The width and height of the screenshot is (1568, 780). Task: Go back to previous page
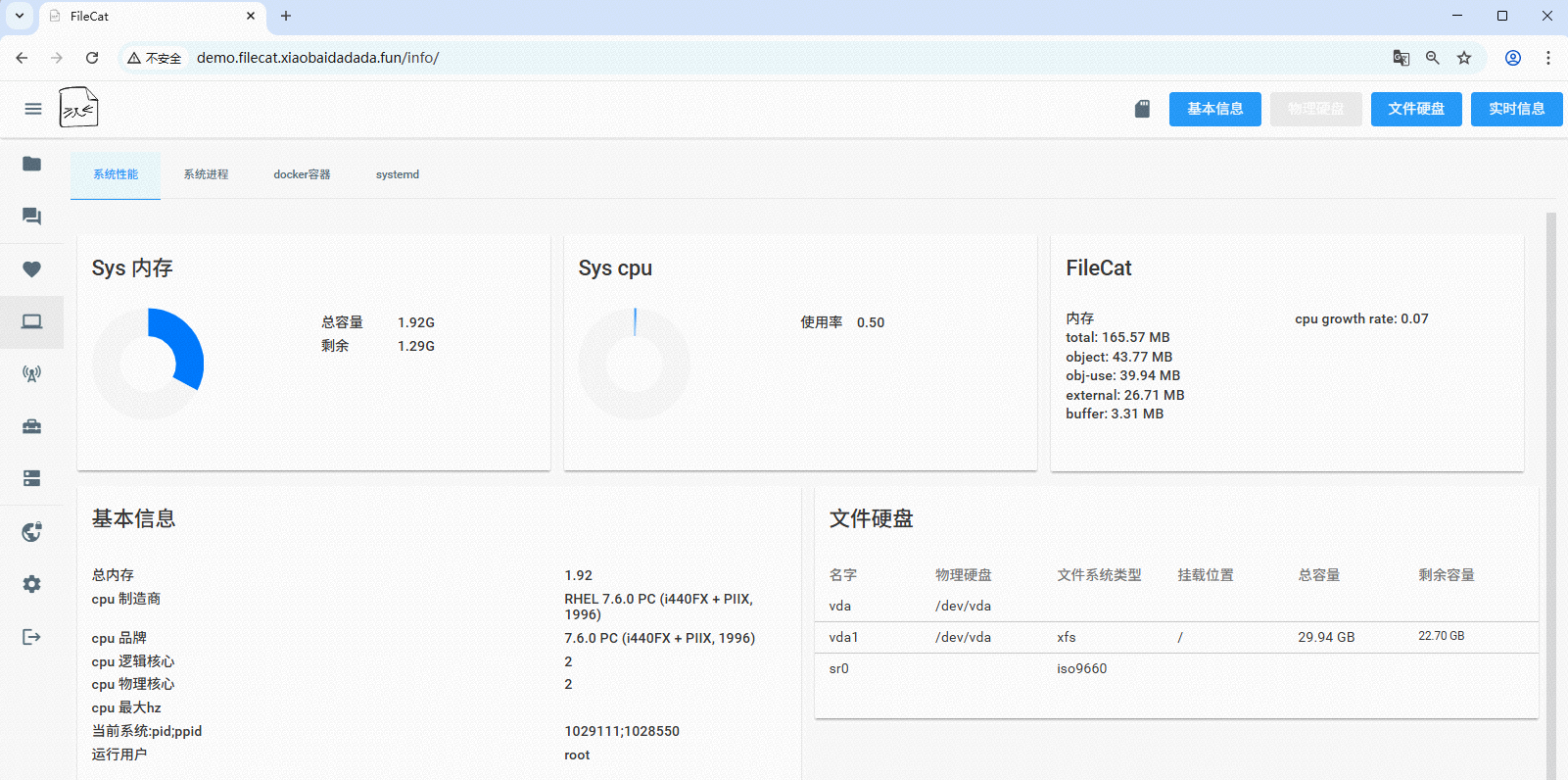22,58
